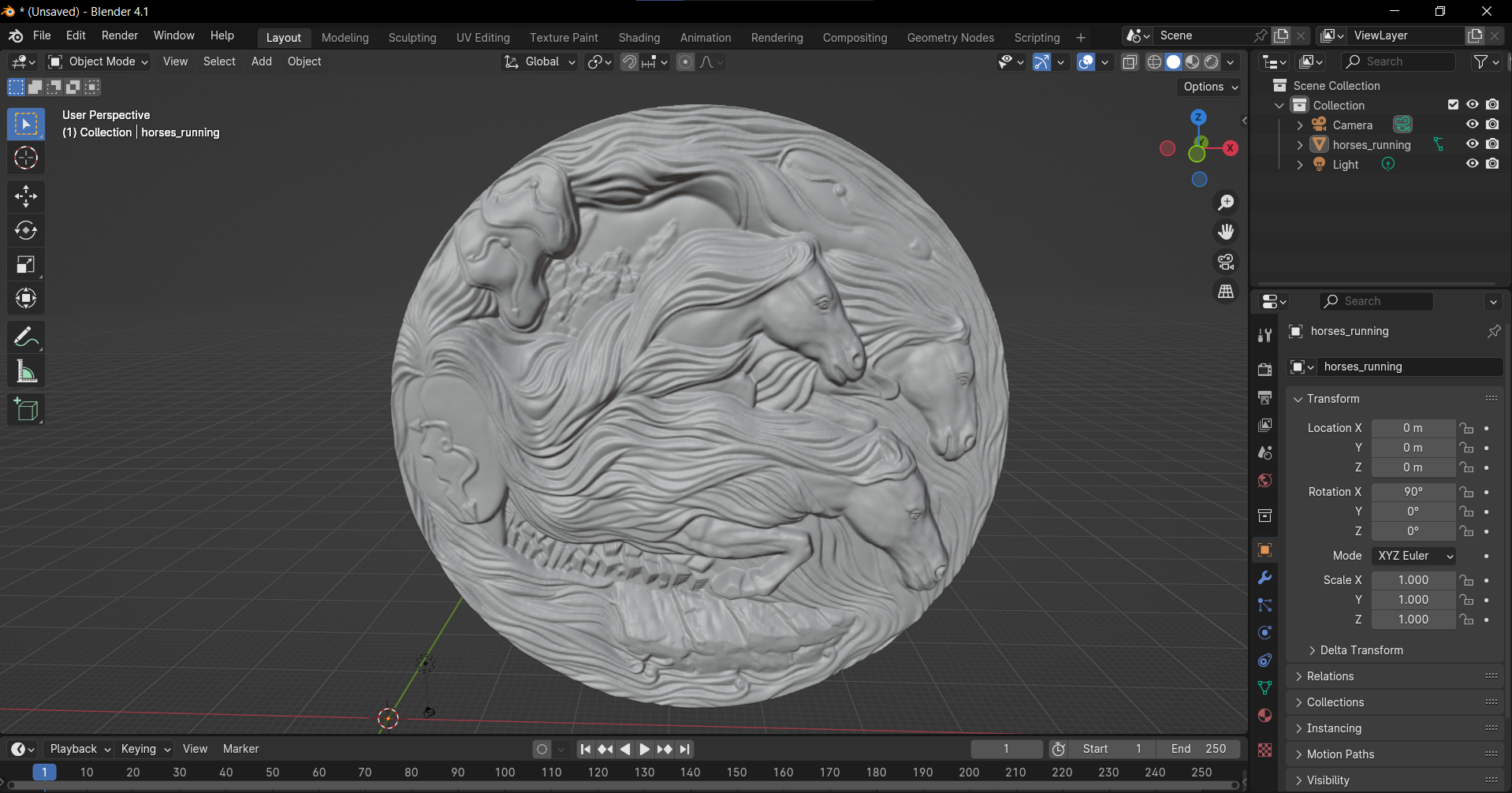Uncheck the Collection exclude checkbox
This screenshot has width=1512, height=793.
(1453, 105)
